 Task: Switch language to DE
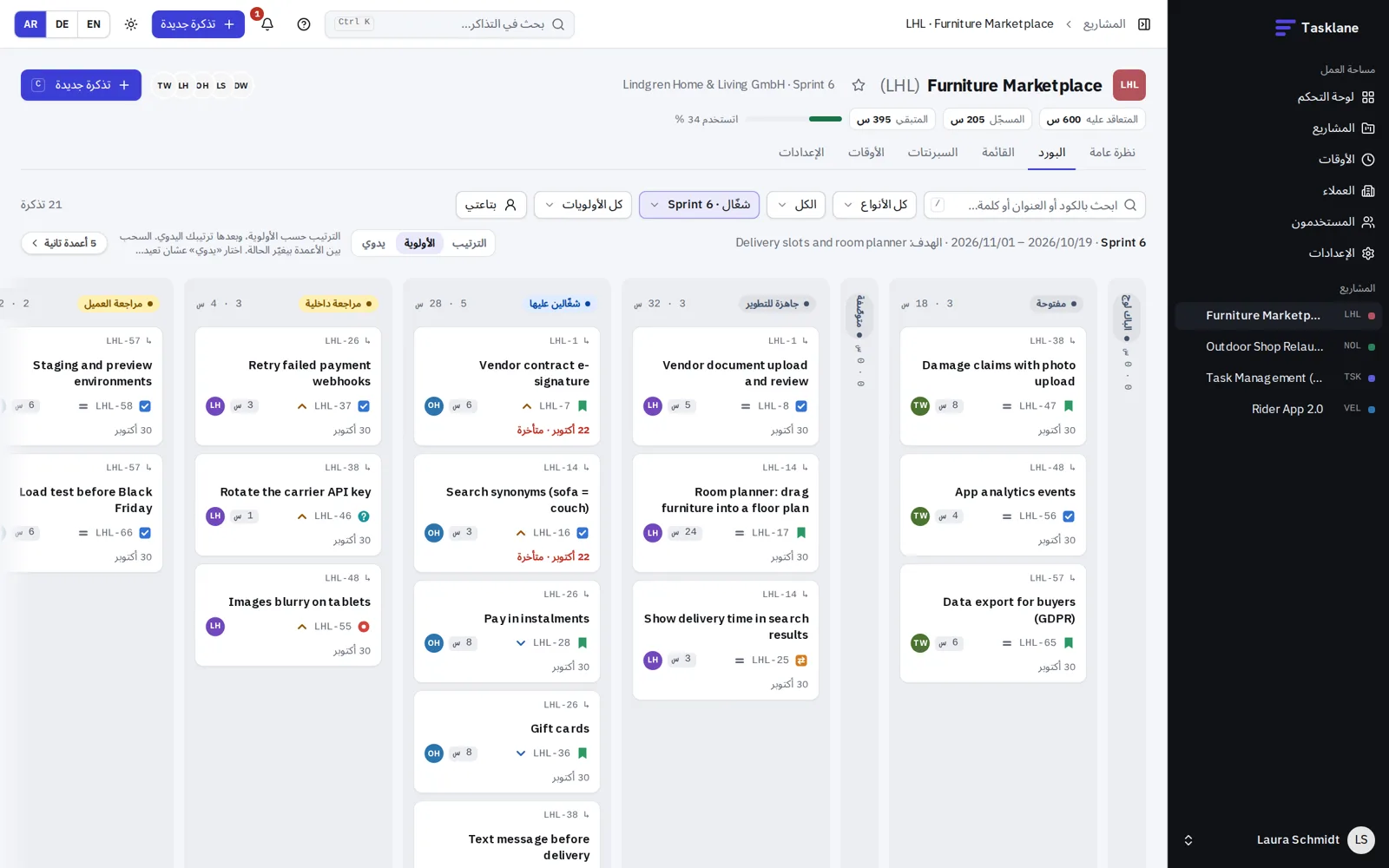(x=63, y=24)
